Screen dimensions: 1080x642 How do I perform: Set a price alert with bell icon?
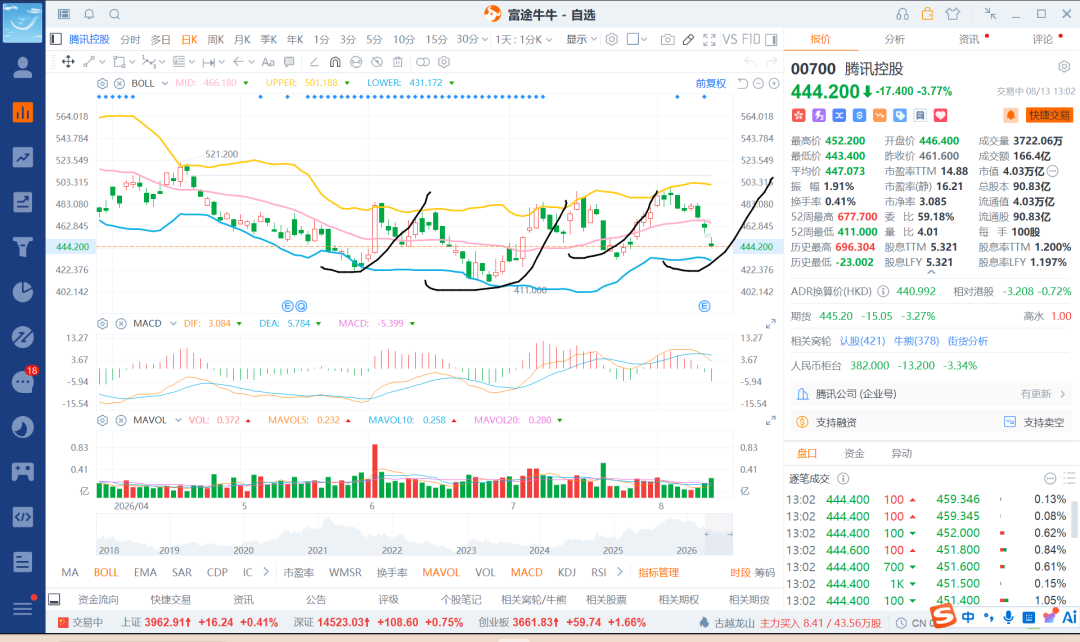pyautogui.click(x=1010, y=115)
